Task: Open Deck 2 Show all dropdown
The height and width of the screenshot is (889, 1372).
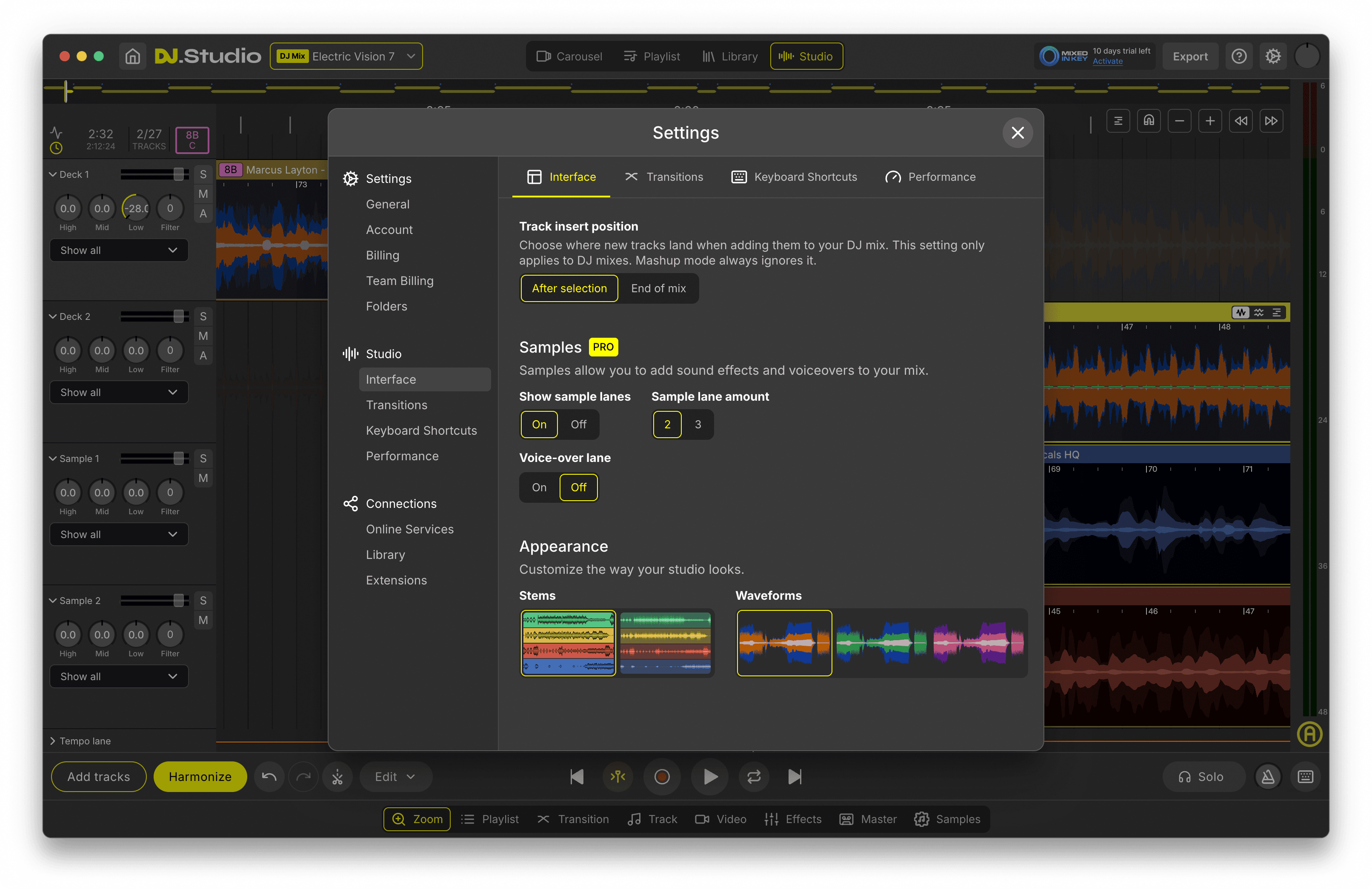Action: 119,392
